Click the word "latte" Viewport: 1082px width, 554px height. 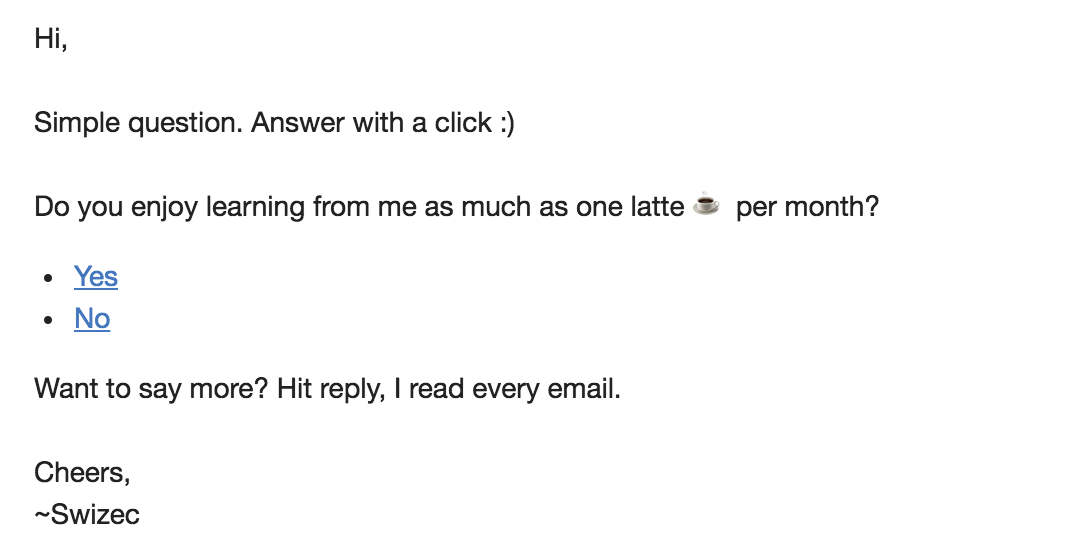point(658,207)
